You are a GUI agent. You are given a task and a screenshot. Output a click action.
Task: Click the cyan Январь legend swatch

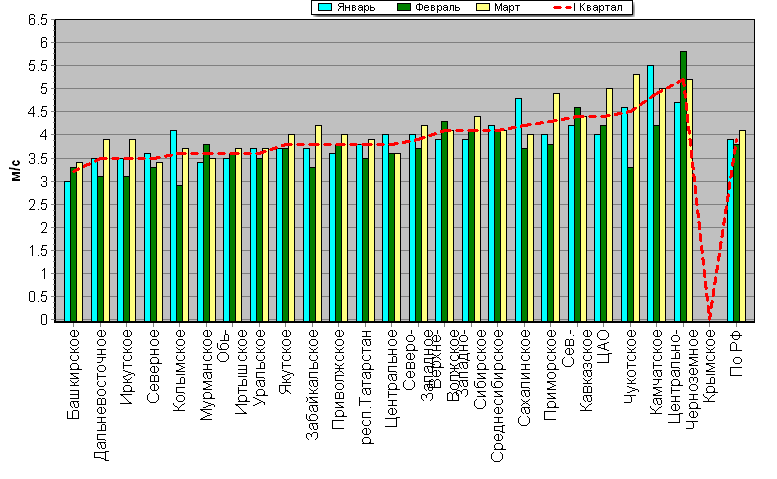pyautogui.click(x=325, y=7)
